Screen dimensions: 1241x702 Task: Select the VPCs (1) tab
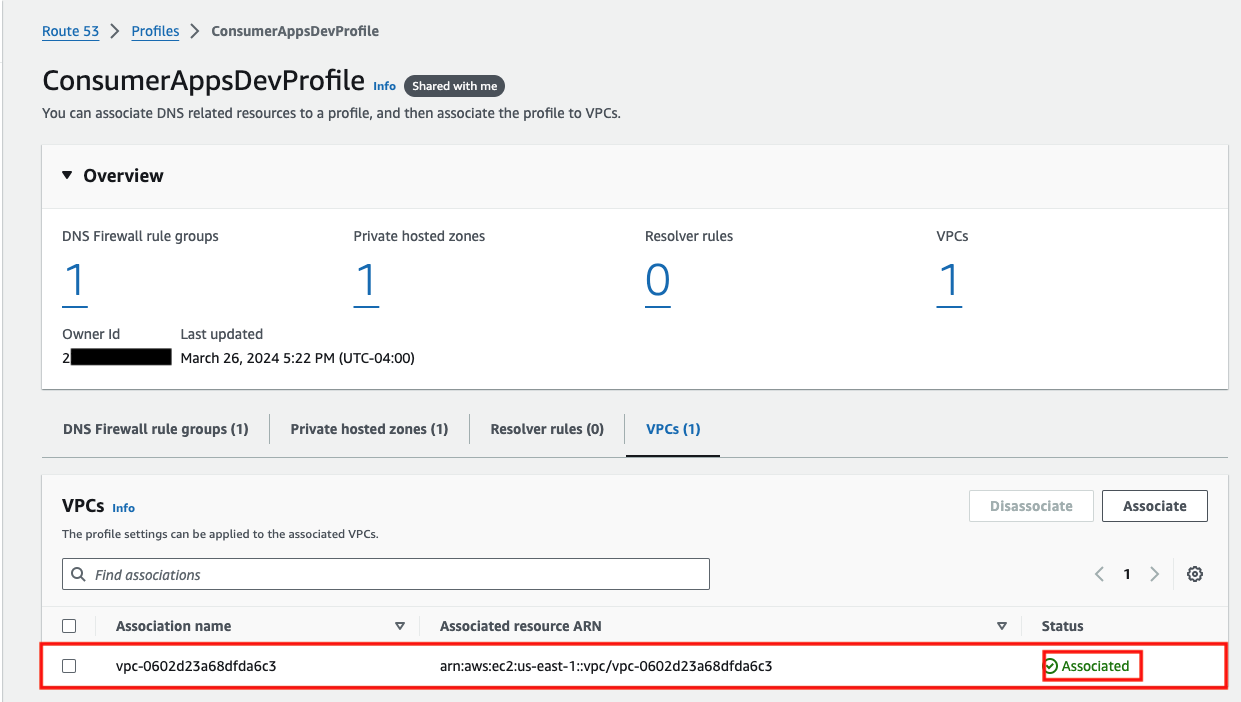(673, 429)
